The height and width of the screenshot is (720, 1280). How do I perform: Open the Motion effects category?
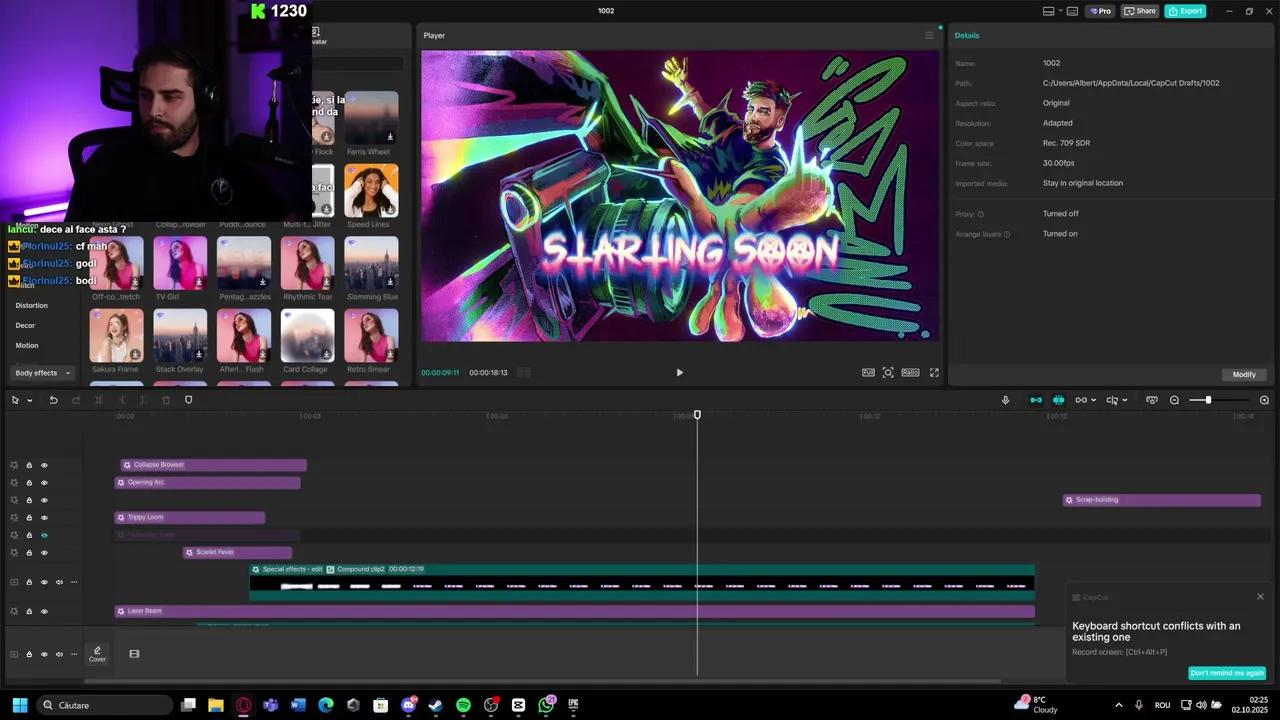27,345
